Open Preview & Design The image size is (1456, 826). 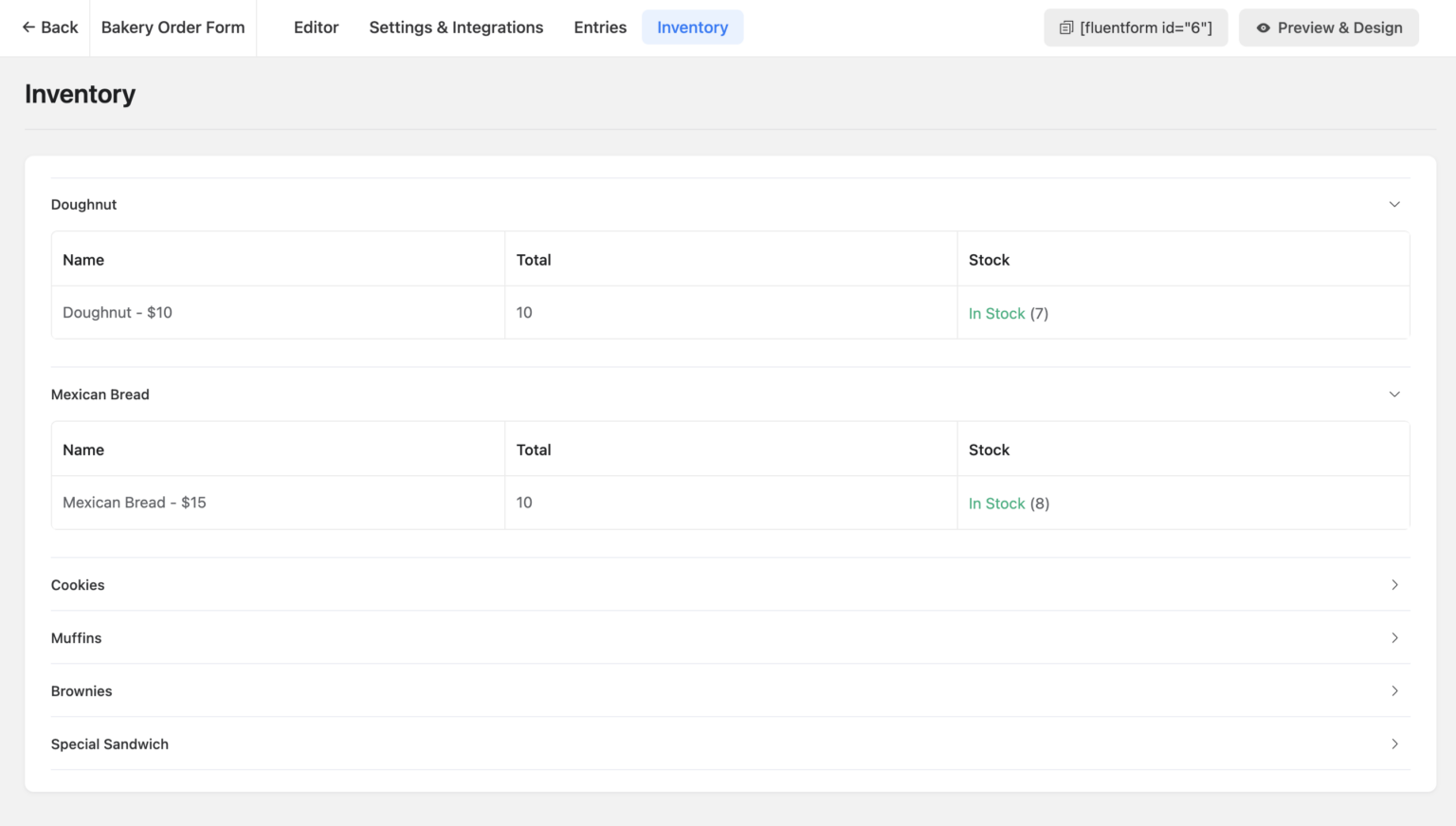pyautogui.click(x=1329, y=28)
